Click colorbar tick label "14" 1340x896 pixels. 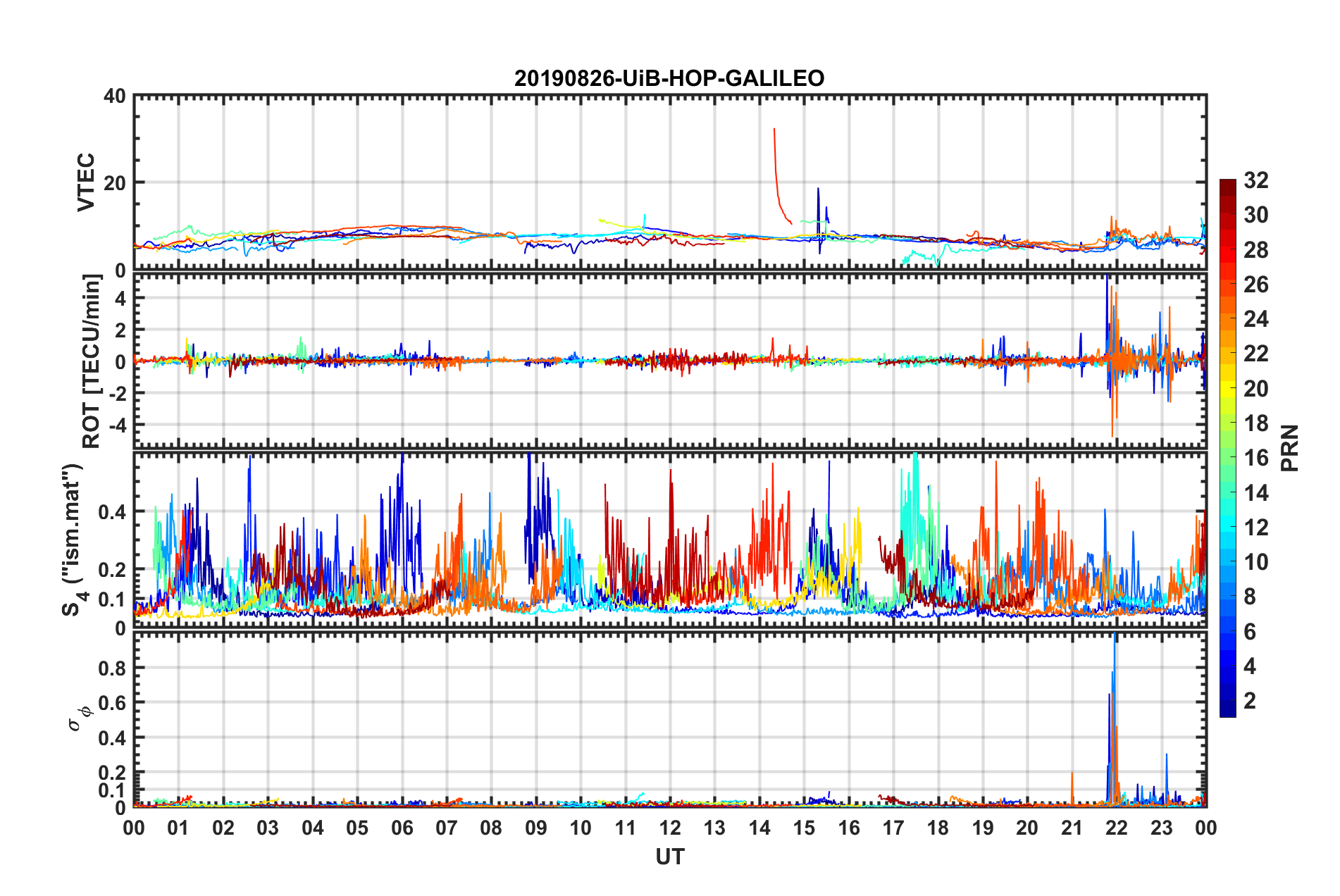tap(1256, 492)
